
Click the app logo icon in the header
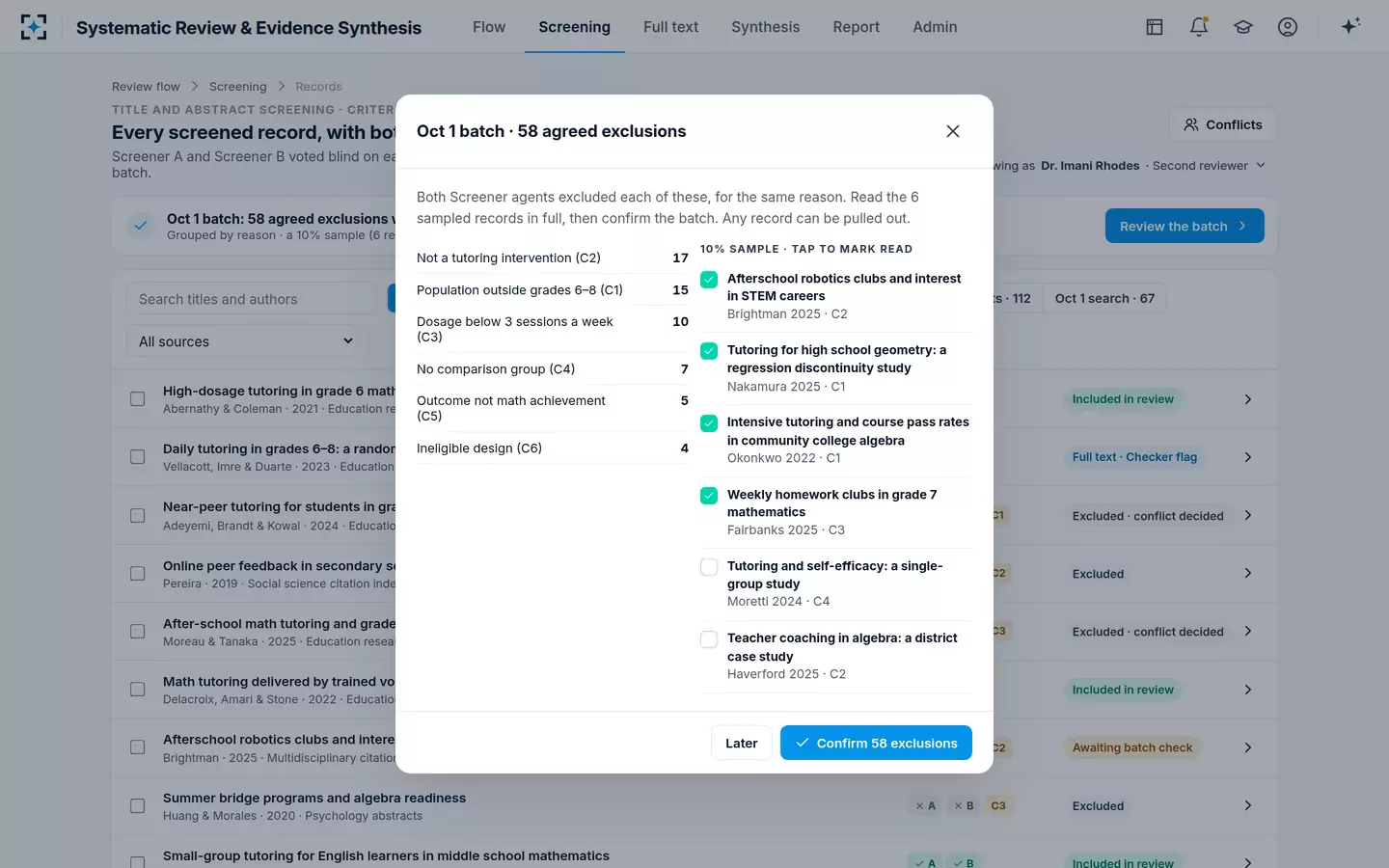tap(34, 27)
